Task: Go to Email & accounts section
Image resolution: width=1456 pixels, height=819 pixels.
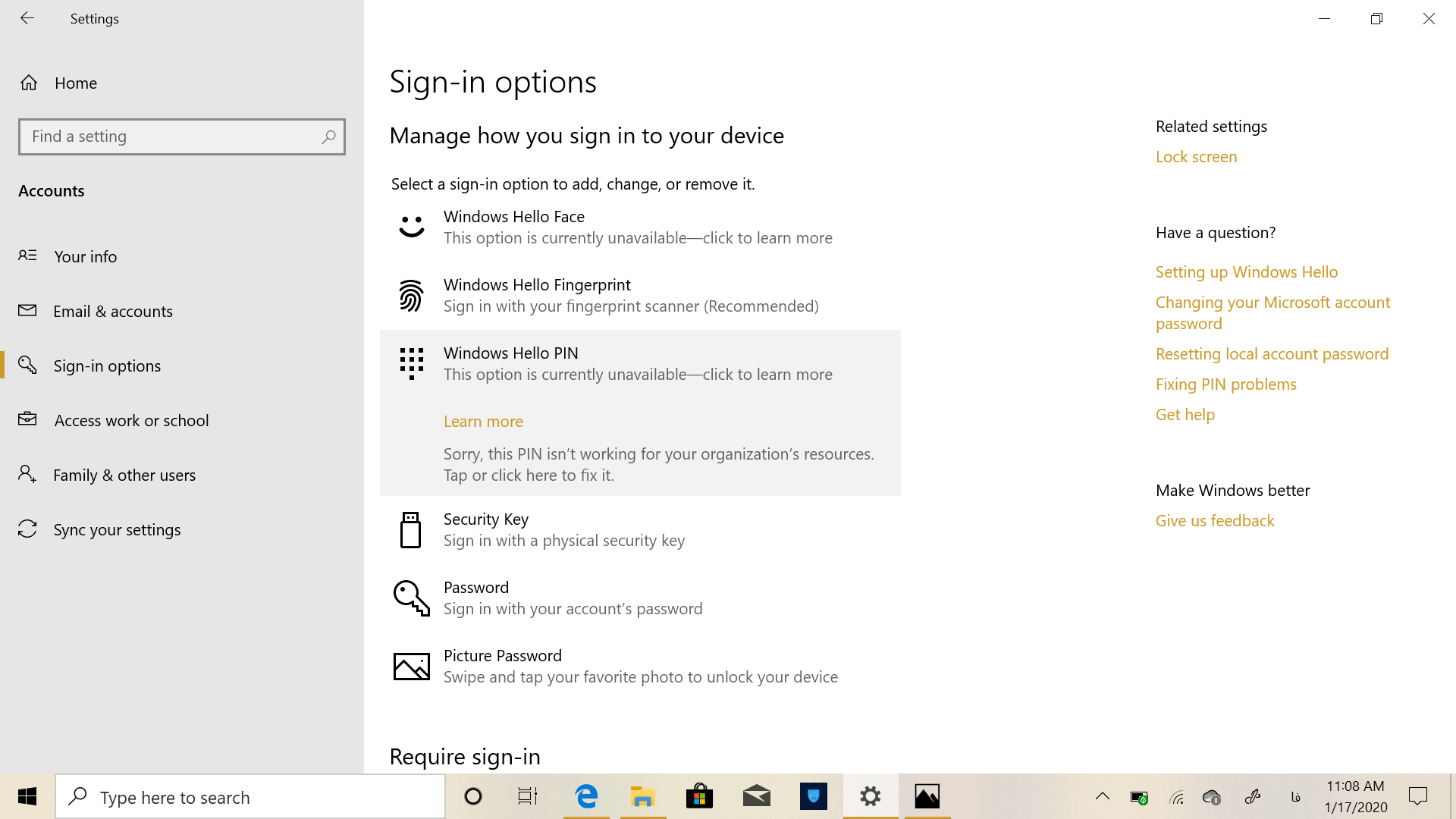Action: [x=112, y=311]
